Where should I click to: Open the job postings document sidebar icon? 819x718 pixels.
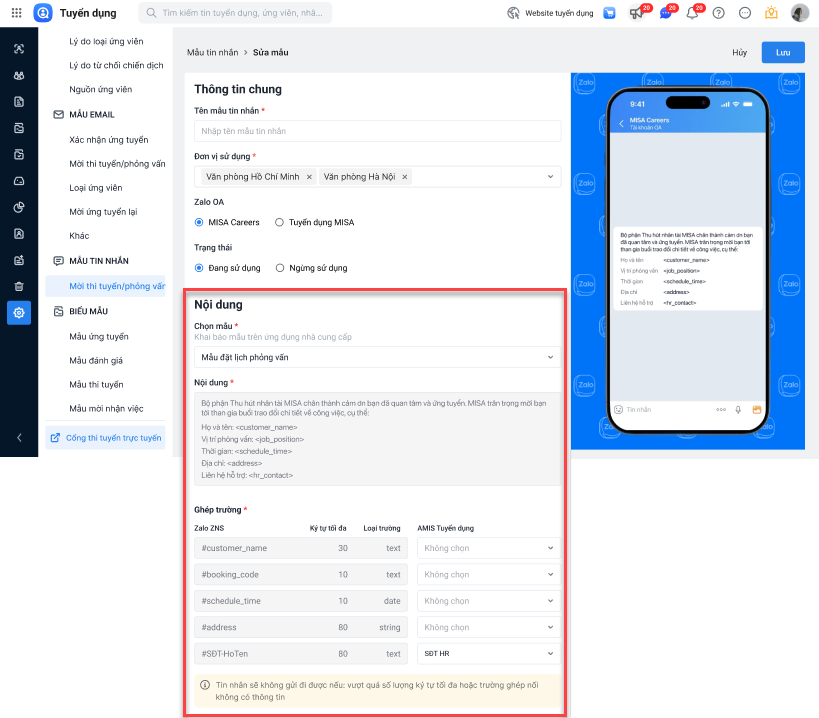pyautogui.click(x=19, y=102)
